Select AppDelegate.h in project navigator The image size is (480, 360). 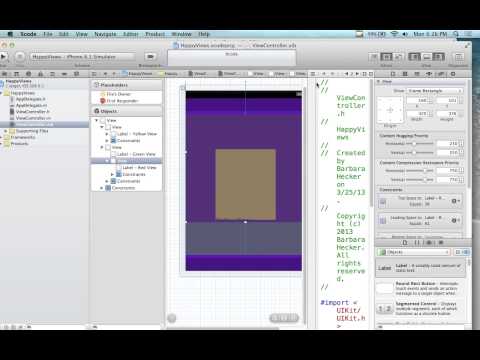(x=31, y=99)
